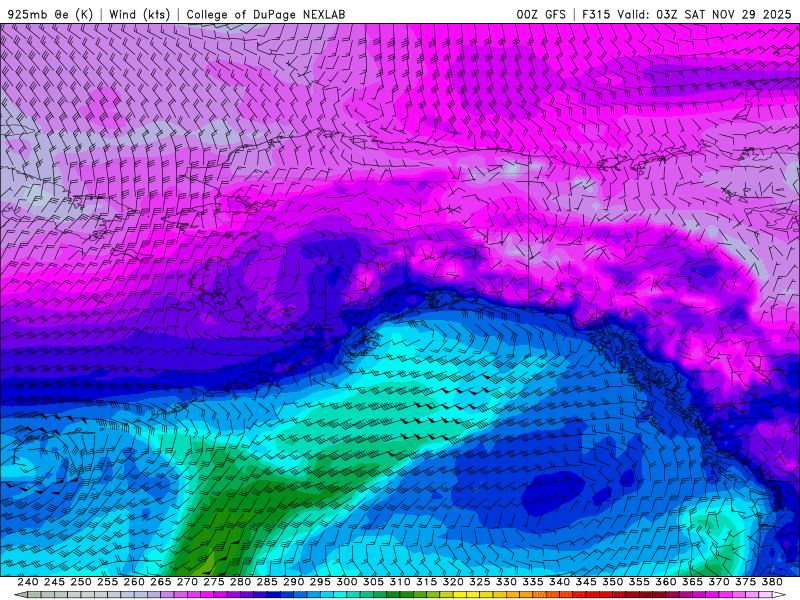Select the 375 legend value

tap(745, 582)
